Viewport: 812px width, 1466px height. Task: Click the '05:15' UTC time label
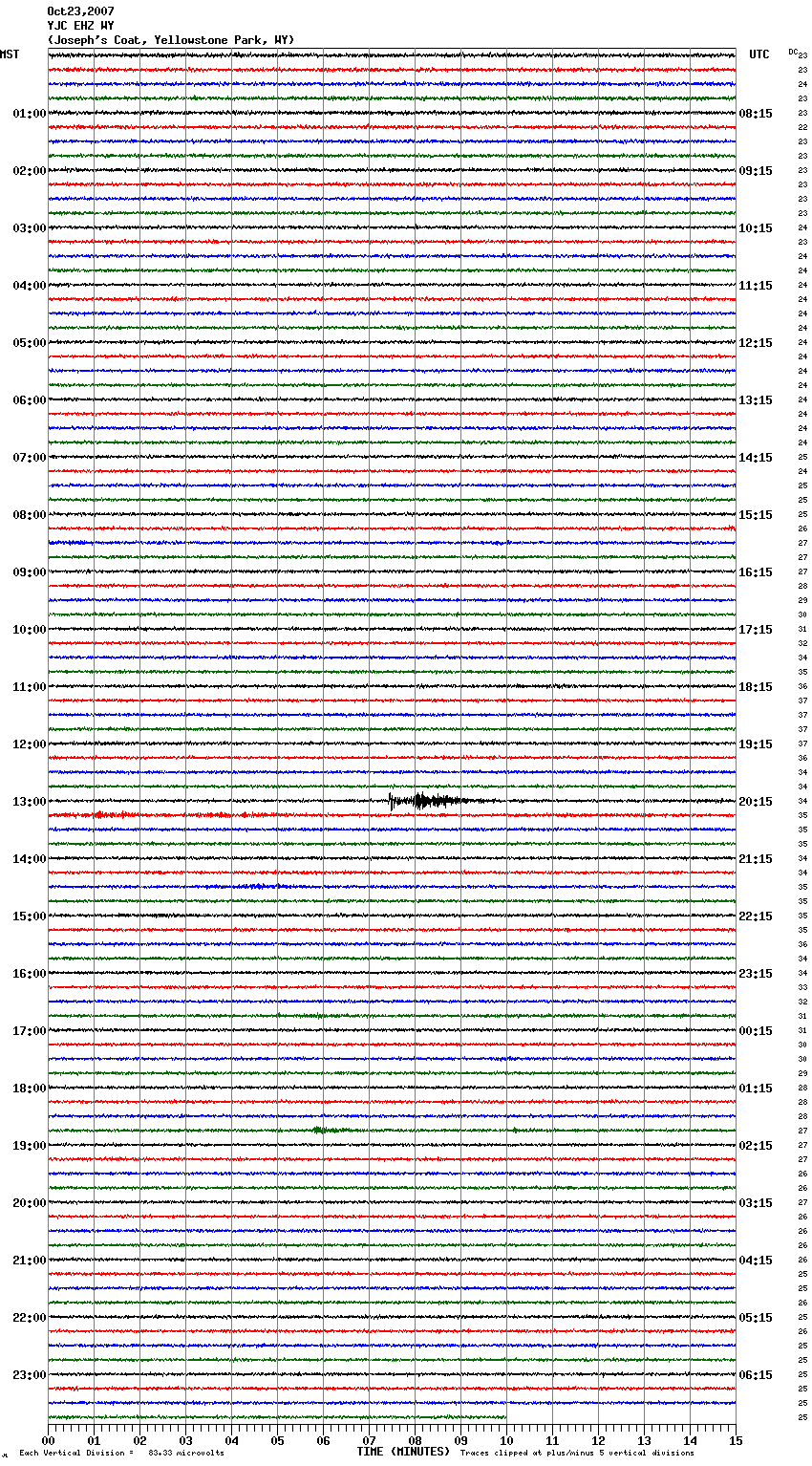(x=756, y=1318)
